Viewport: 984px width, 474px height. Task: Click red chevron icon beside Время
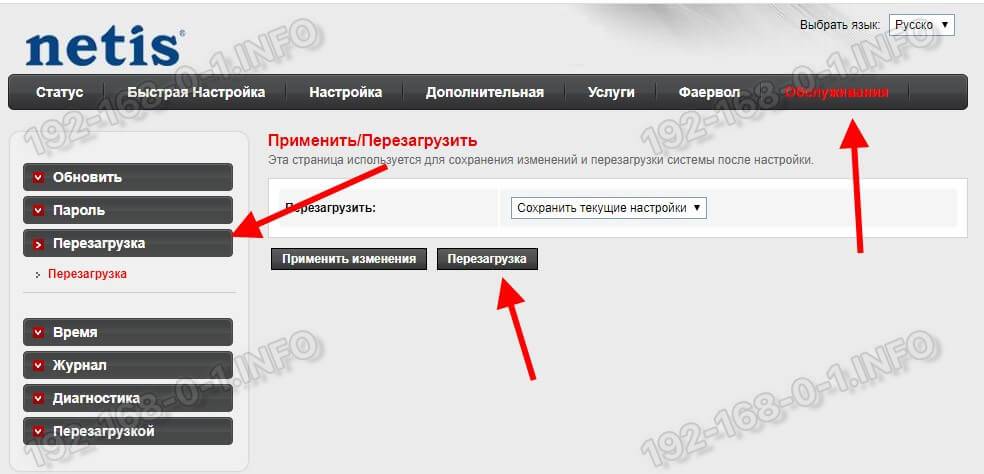click(39, 332)
